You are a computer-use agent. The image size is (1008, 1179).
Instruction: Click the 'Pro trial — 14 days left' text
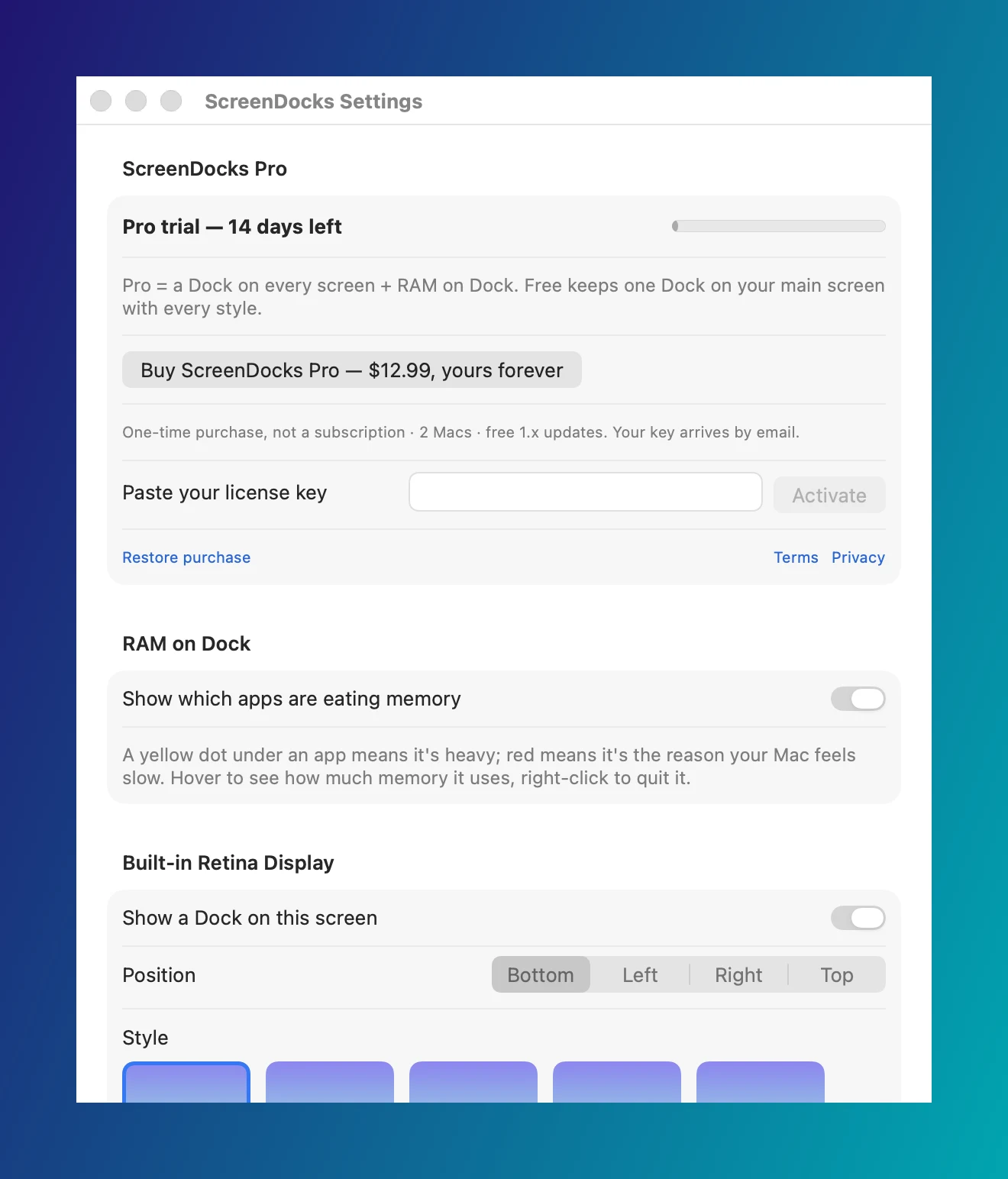[x=232, y=227]
